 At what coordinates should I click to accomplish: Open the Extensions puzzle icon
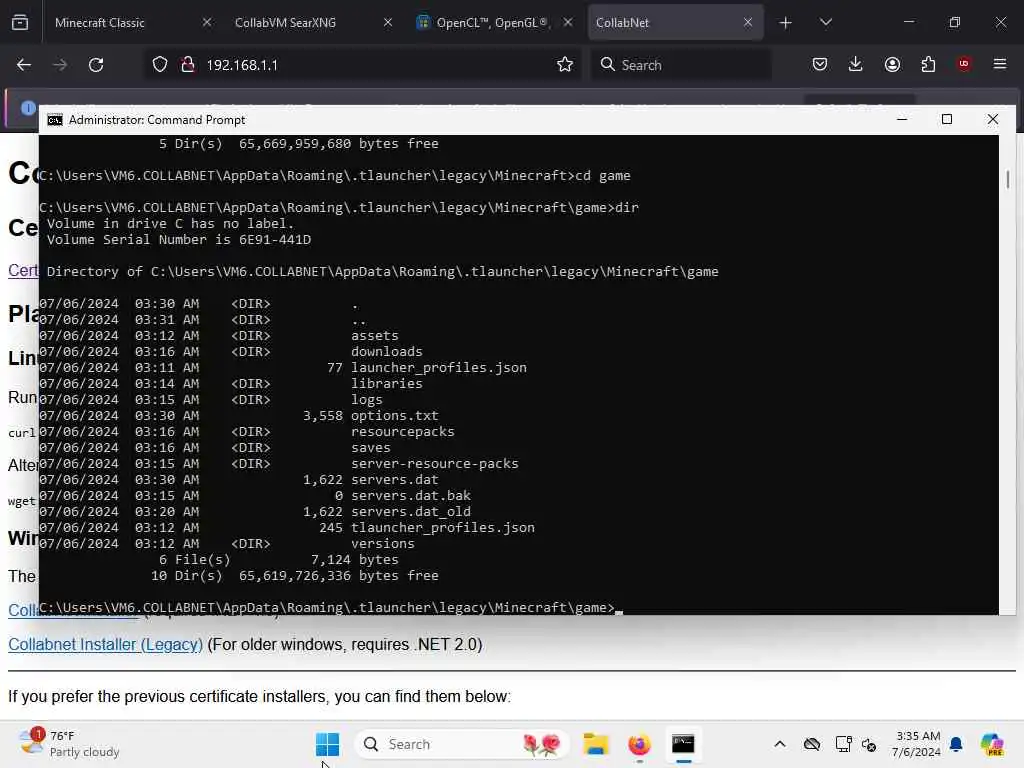[x=928, y=64]
